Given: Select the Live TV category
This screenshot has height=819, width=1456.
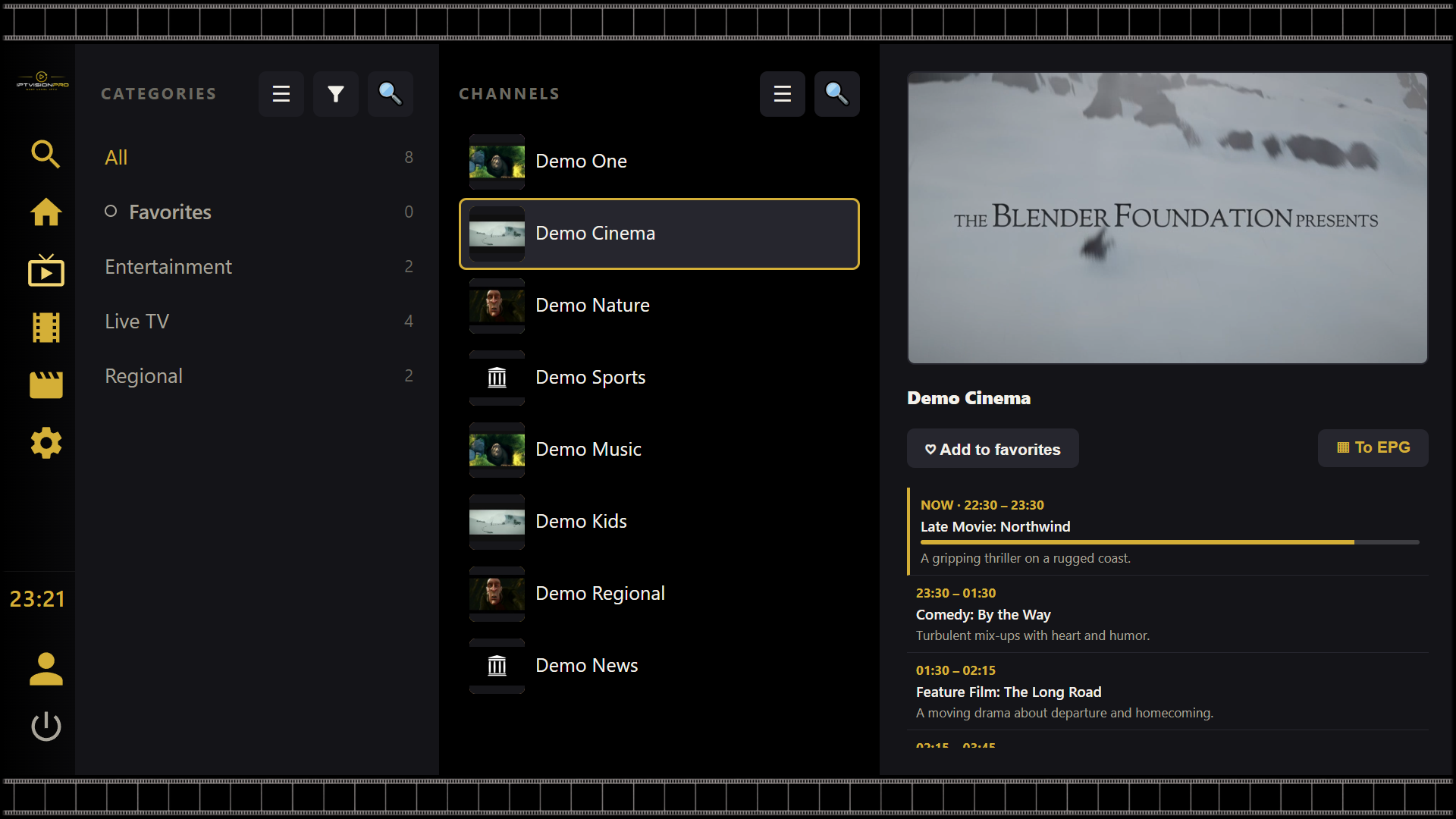Looking at the screenshot, I should 259,322.
